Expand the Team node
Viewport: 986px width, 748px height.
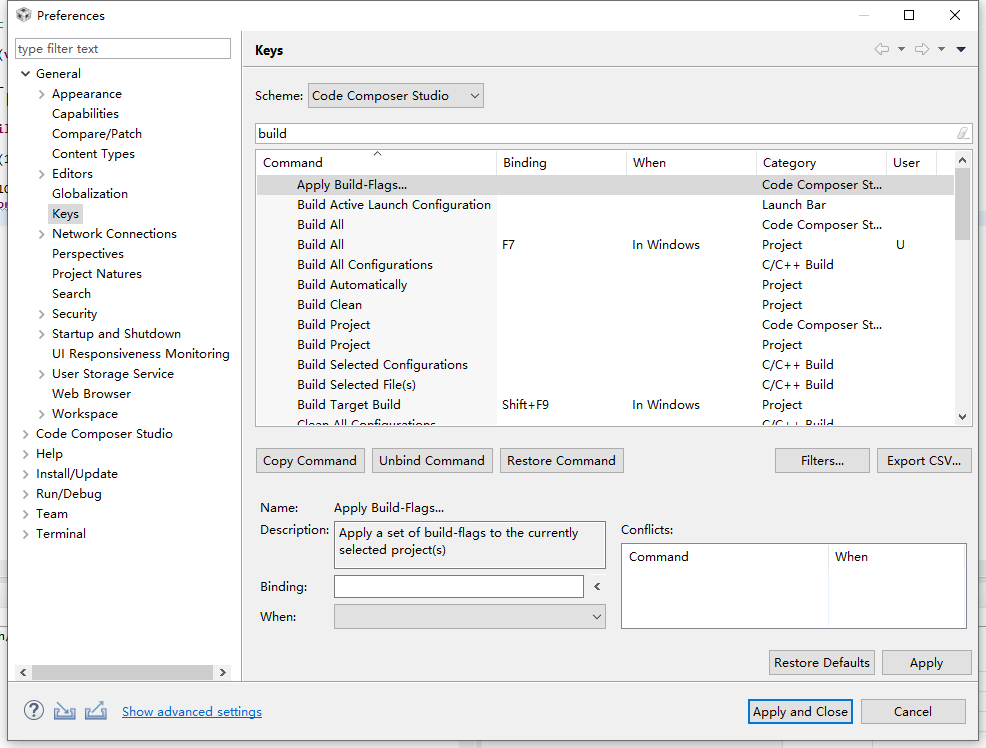pyautogui.click(x=26, y=514)
